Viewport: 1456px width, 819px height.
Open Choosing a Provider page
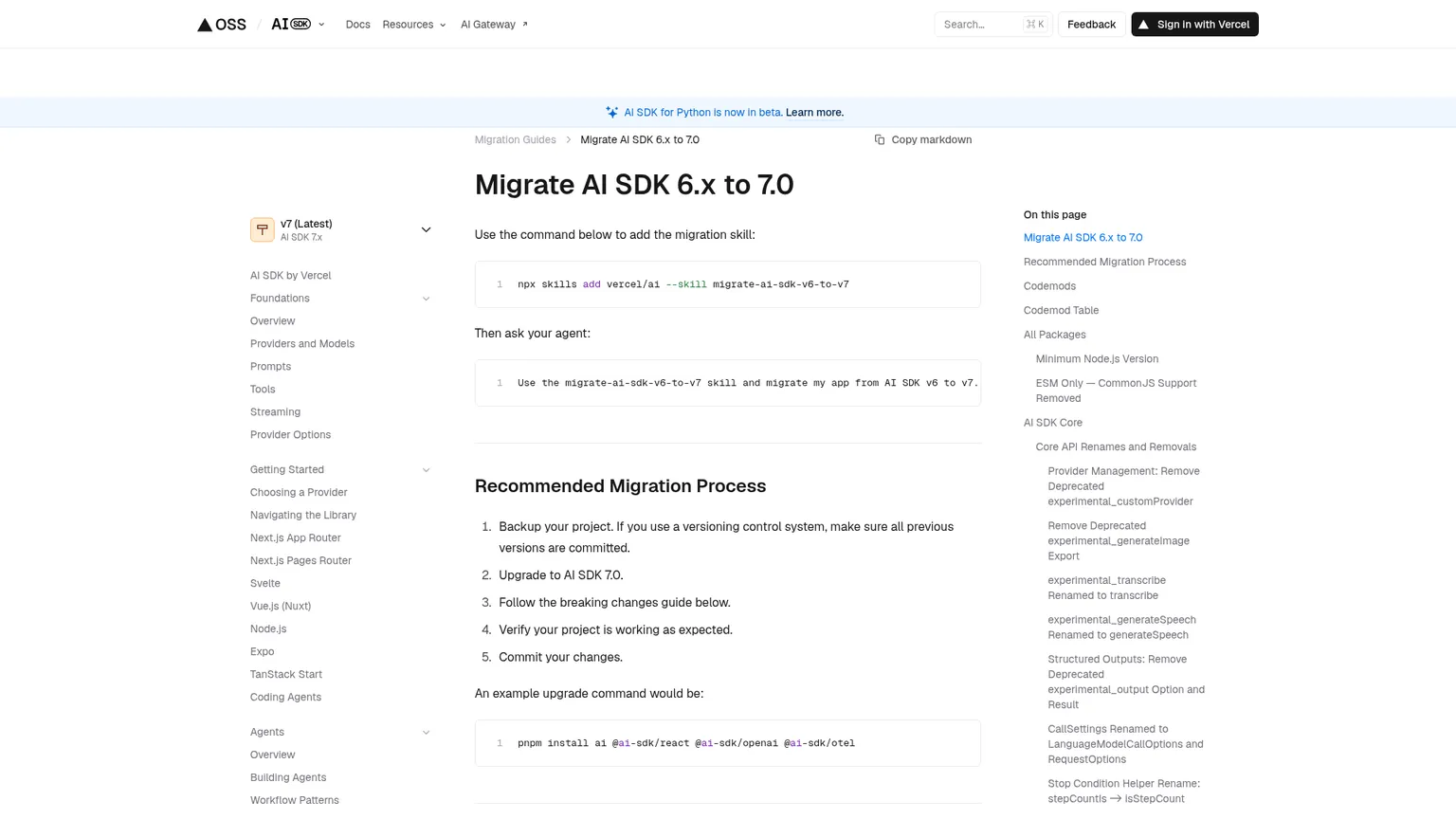click(299, 493)
